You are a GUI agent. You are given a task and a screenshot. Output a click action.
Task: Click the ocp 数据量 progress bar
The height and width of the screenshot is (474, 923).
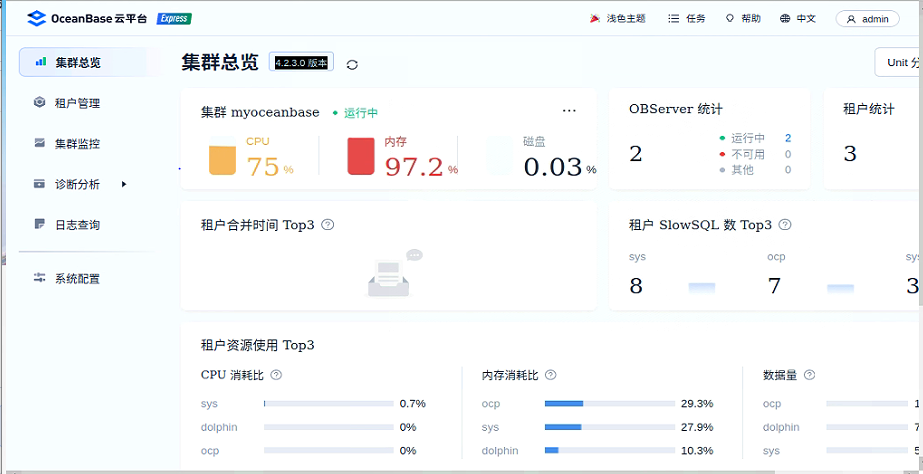click(867, 404)
